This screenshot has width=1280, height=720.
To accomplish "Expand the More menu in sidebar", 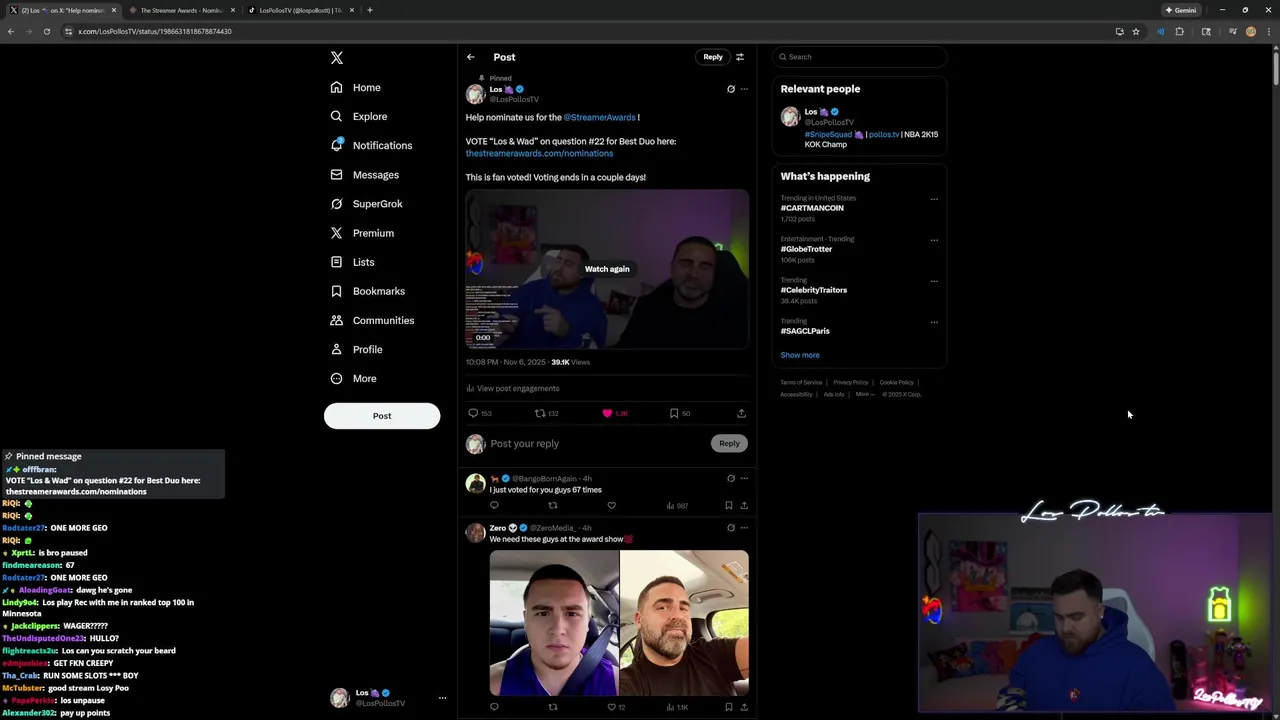I will (x=353, y=378).
